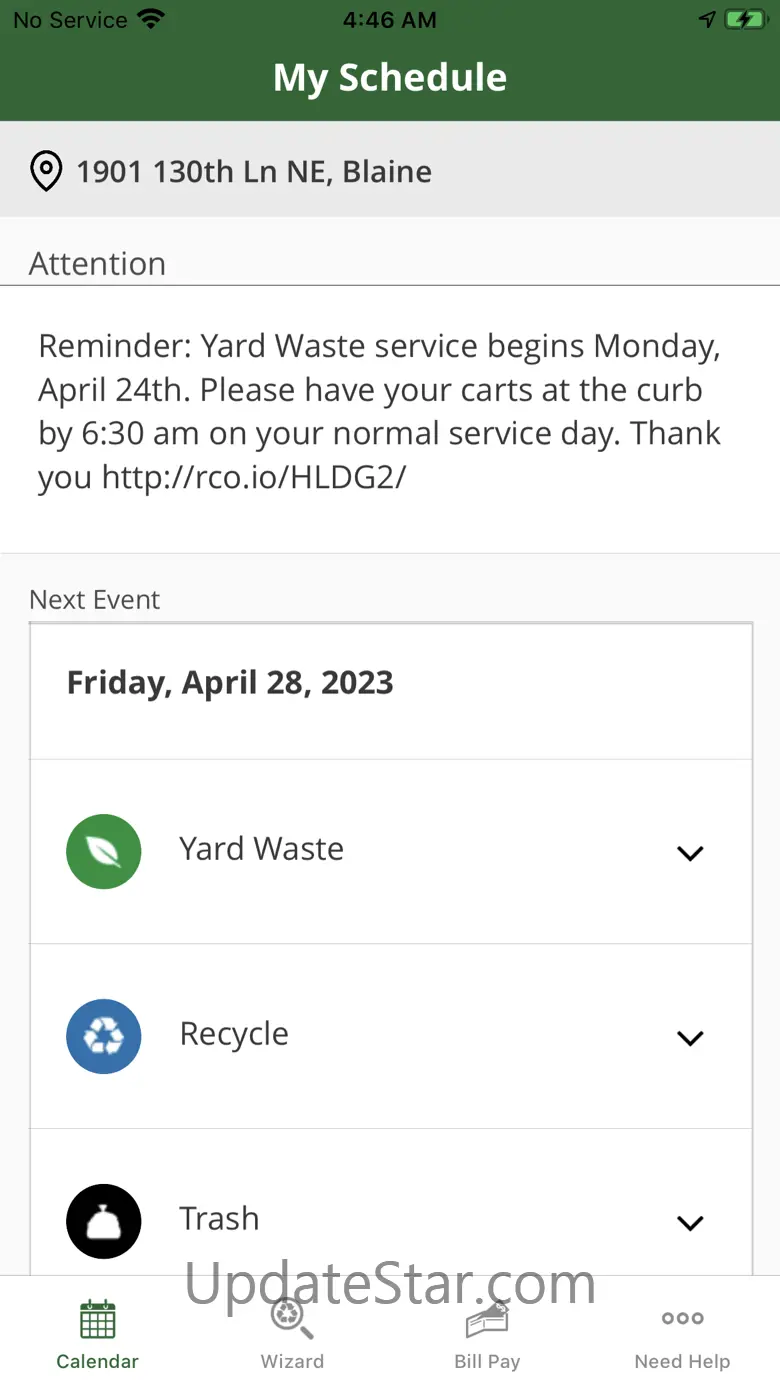
Task: Expand the Yard Waste chevron
Action: point(690,853)
